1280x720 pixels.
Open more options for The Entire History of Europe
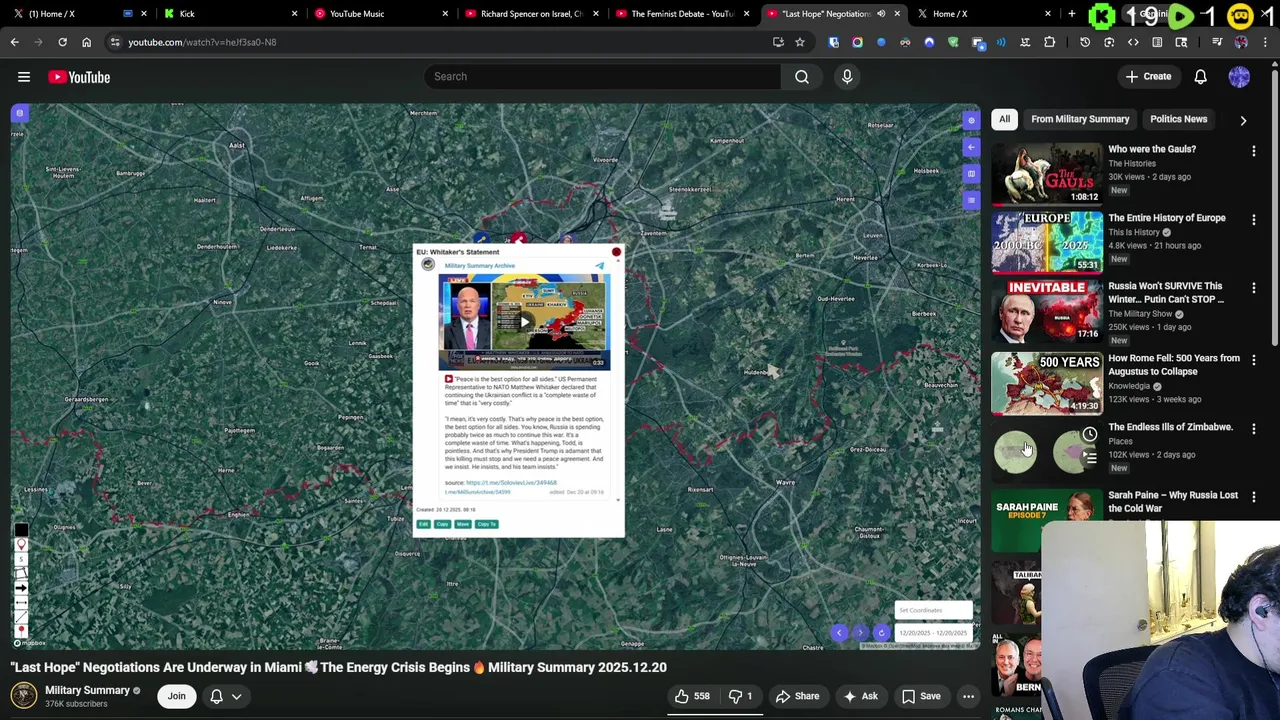(x=1254, y=220)
